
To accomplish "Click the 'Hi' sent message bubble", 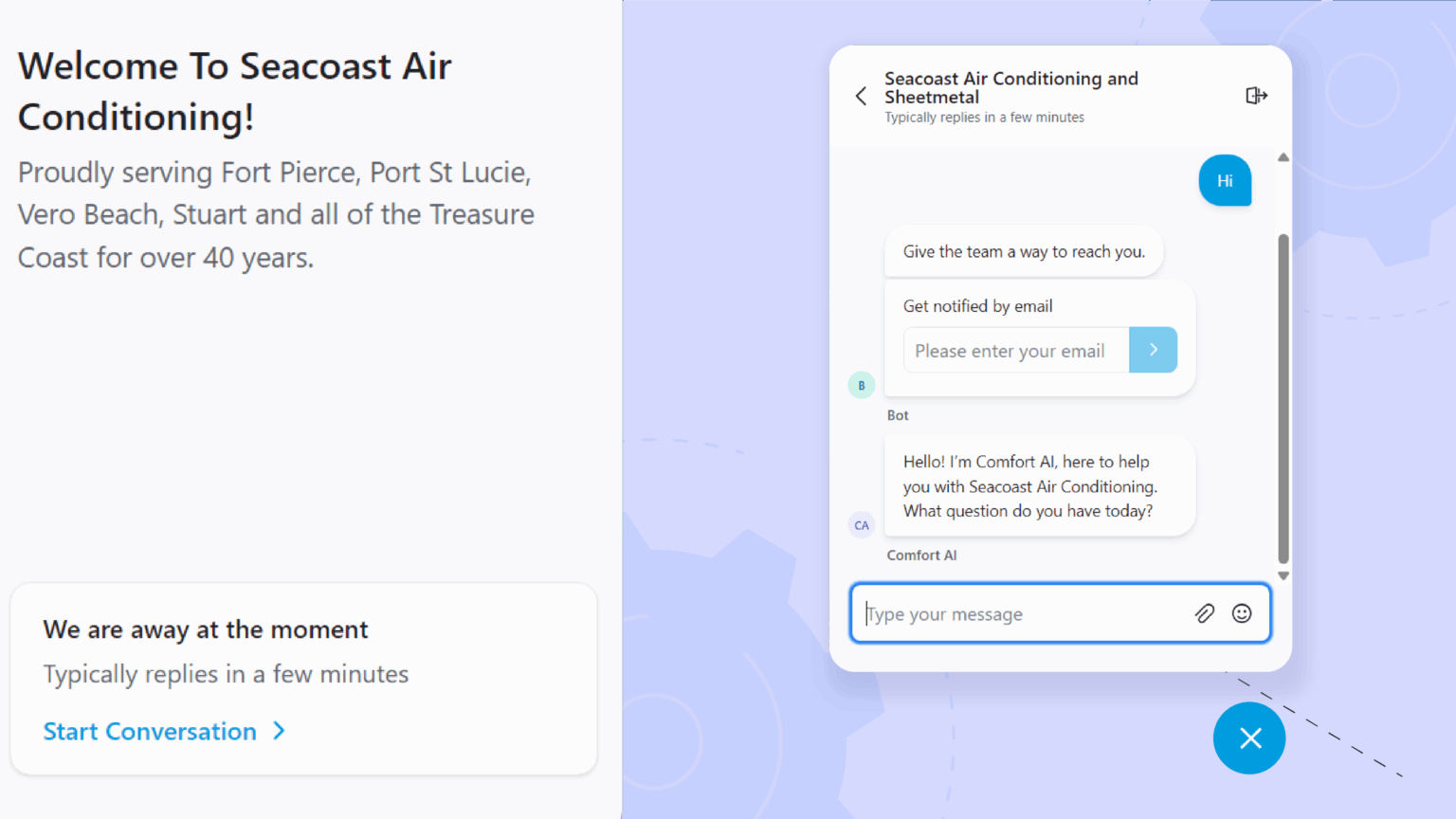I will (1225, 180).
